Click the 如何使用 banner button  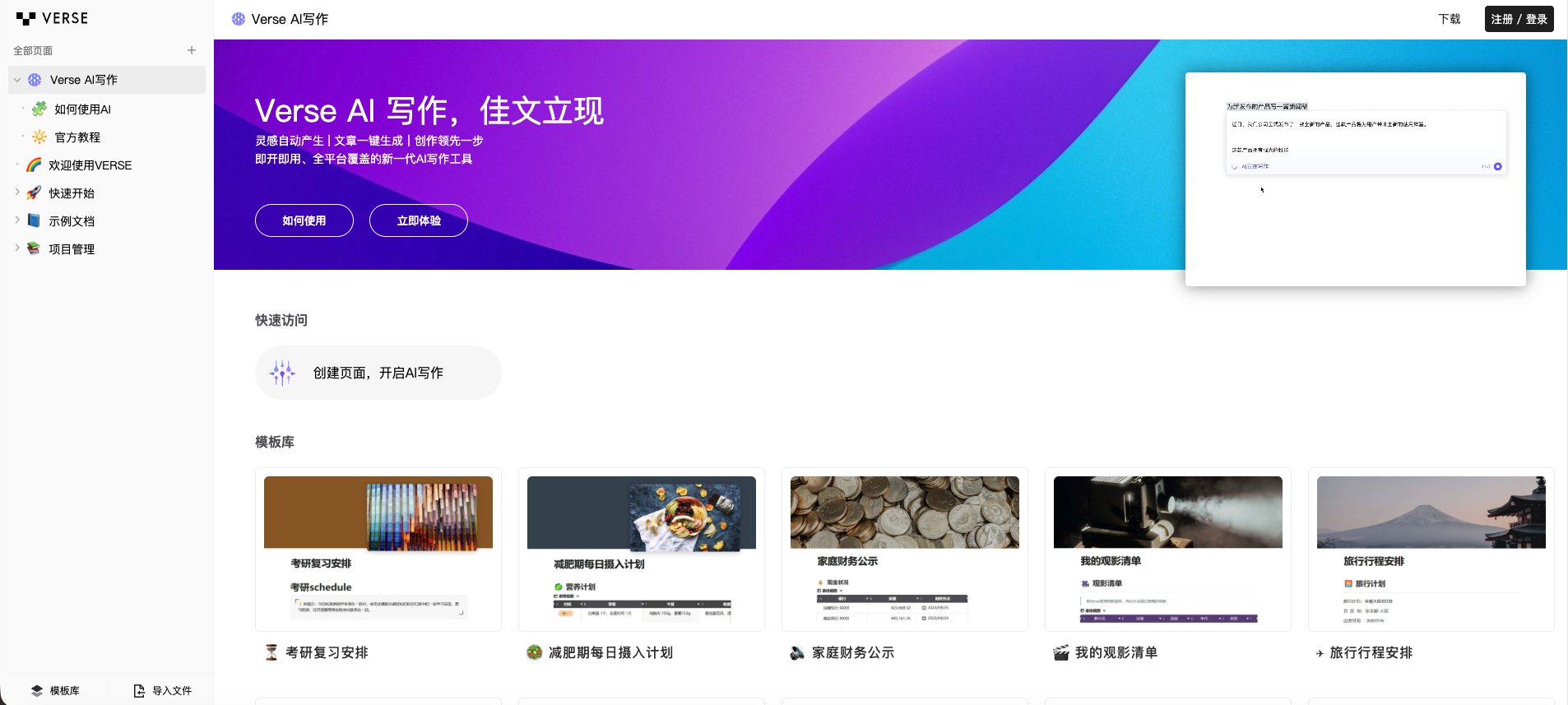(x=304, y=220)
